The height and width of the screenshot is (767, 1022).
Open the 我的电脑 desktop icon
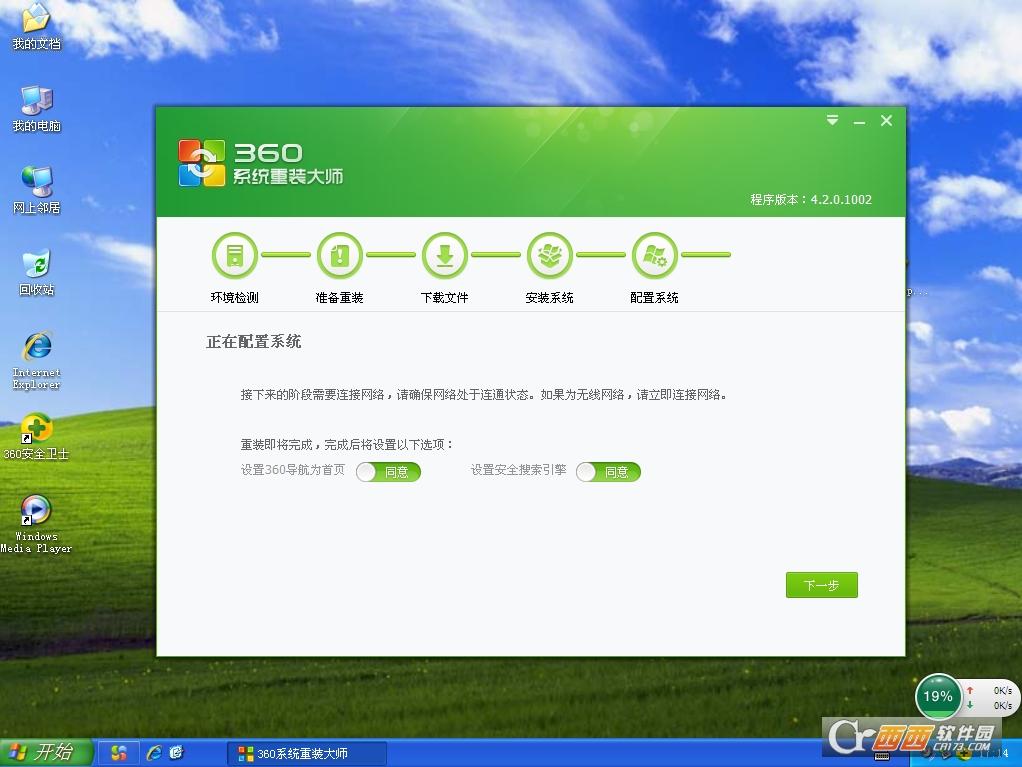[x=36, y=108]
